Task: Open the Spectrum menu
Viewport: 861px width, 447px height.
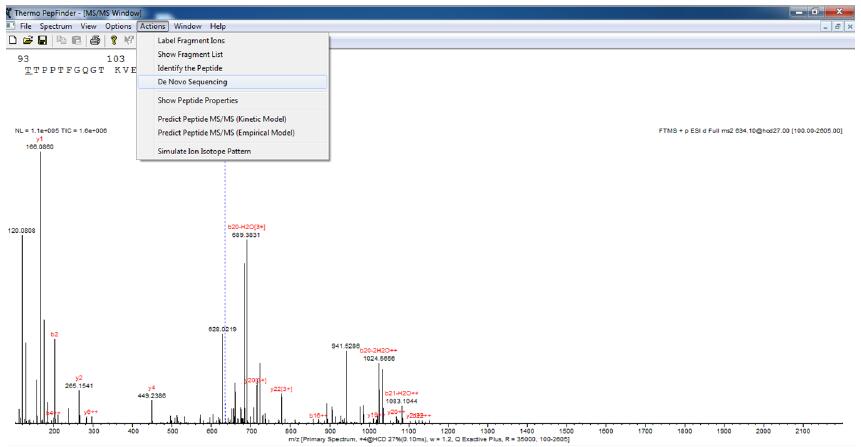Action: (x=58, y=25)
